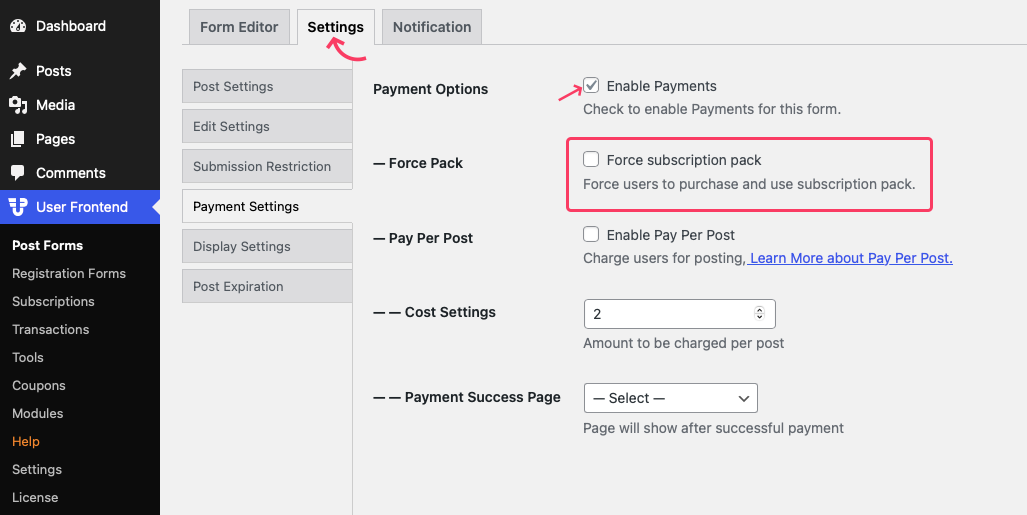
Task: Click the Media icon in sidebar
Action: (18, 105)
